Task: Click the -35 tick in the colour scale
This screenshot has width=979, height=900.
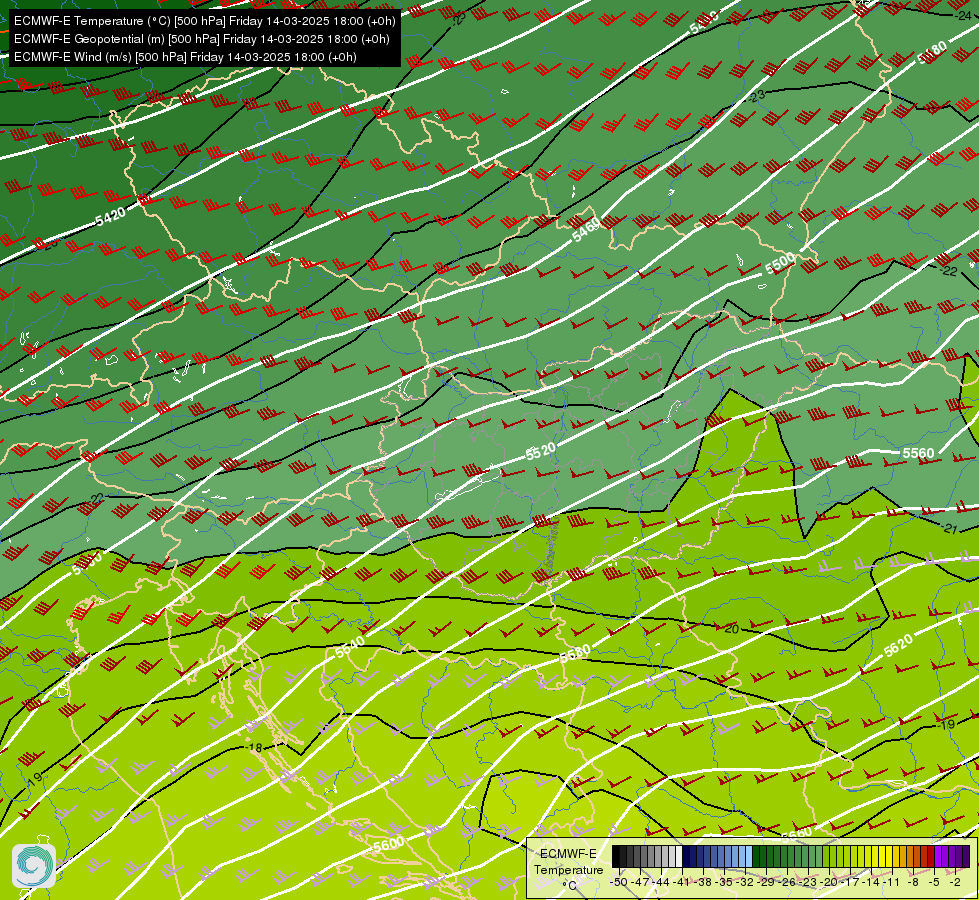Action: click(x=724, y=882)
